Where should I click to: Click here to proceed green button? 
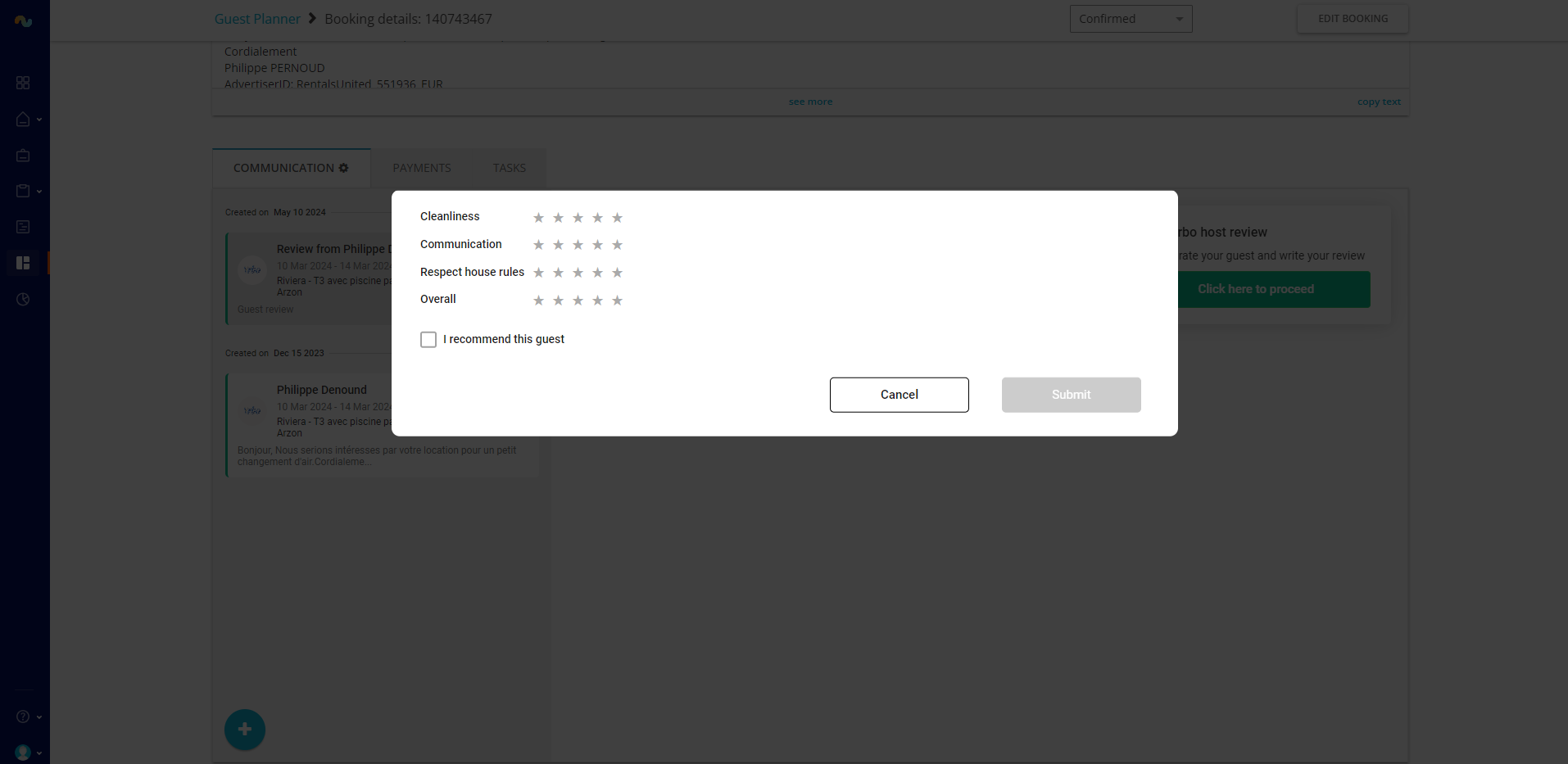coord(1273,289)
